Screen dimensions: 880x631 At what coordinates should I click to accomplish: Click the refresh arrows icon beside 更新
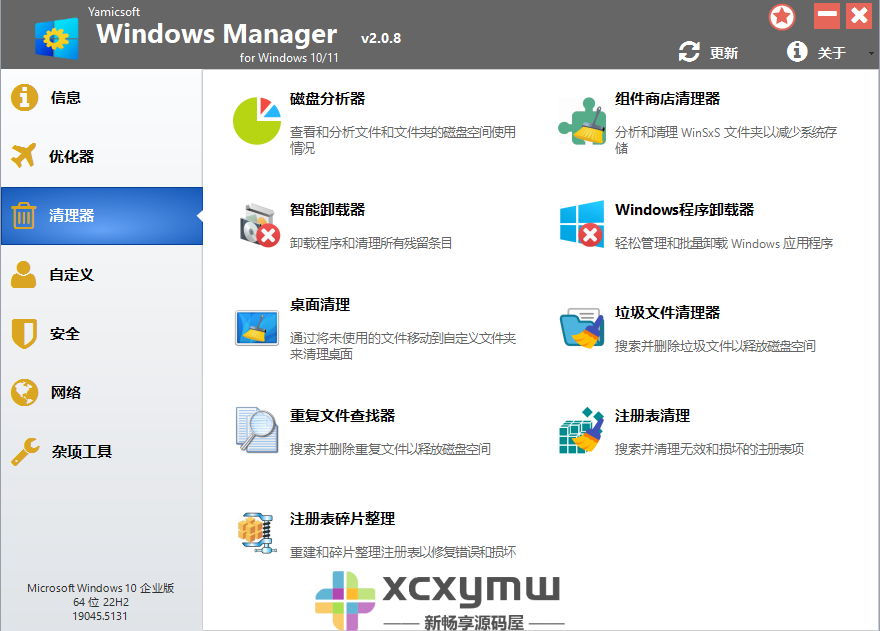pyautogui.click(x=689, y=52)
